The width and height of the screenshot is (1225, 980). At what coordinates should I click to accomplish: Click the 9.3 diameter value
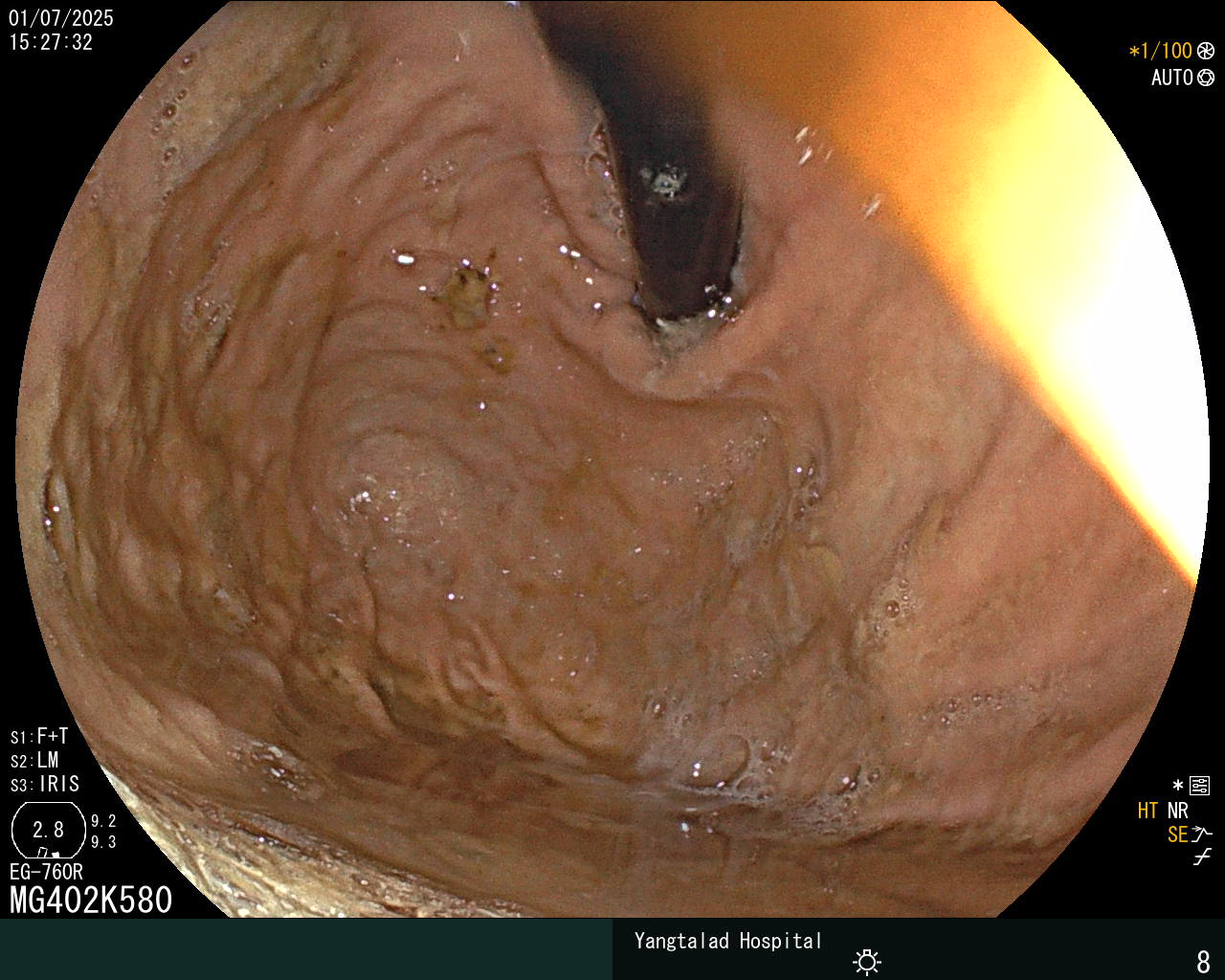(103, 842)
